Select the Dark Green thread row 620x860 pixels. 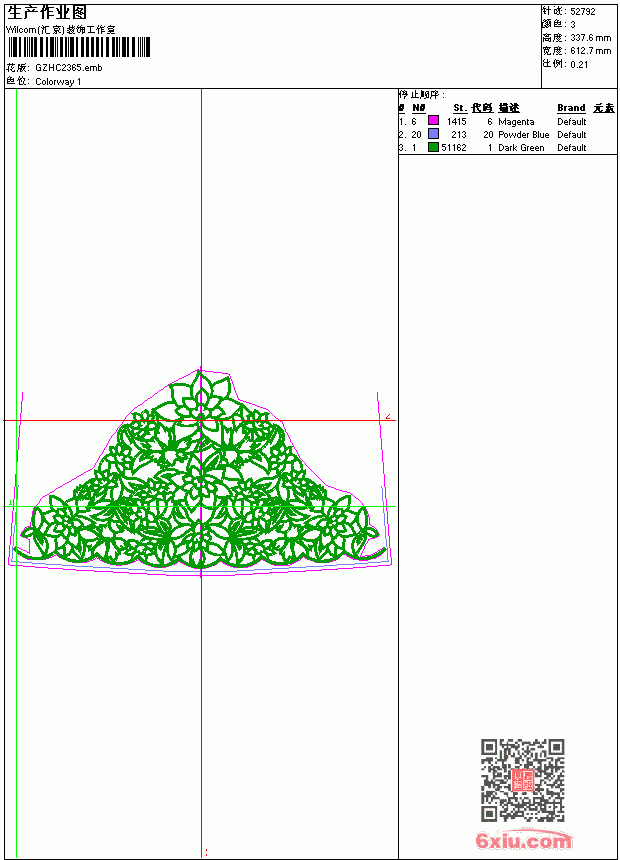coord(508,148)
